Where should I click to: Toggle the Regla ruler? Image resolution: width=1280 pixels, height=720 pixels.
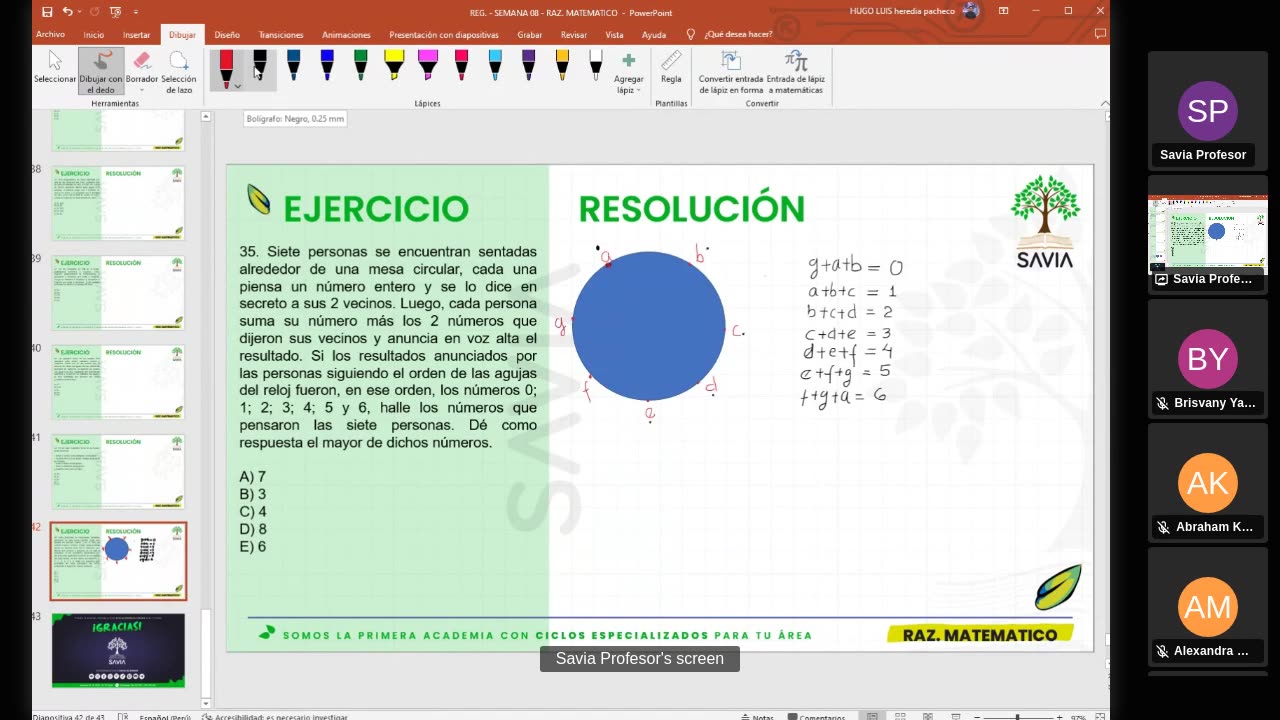click(671, 67)
